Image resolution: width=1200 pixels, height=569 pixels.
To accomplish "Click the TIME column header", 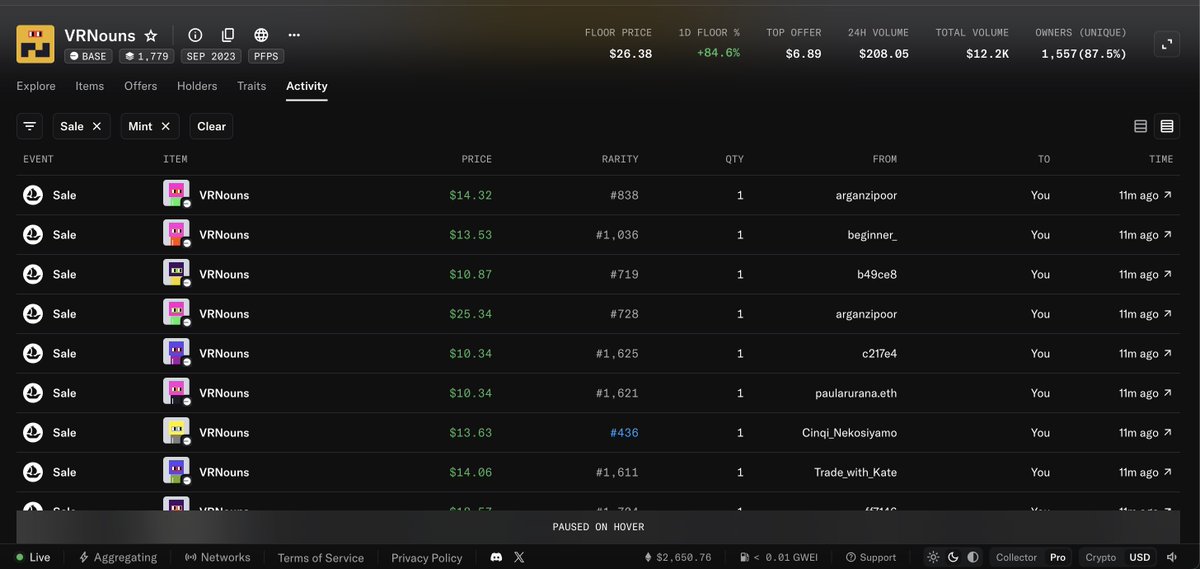I will (1161, 159).
